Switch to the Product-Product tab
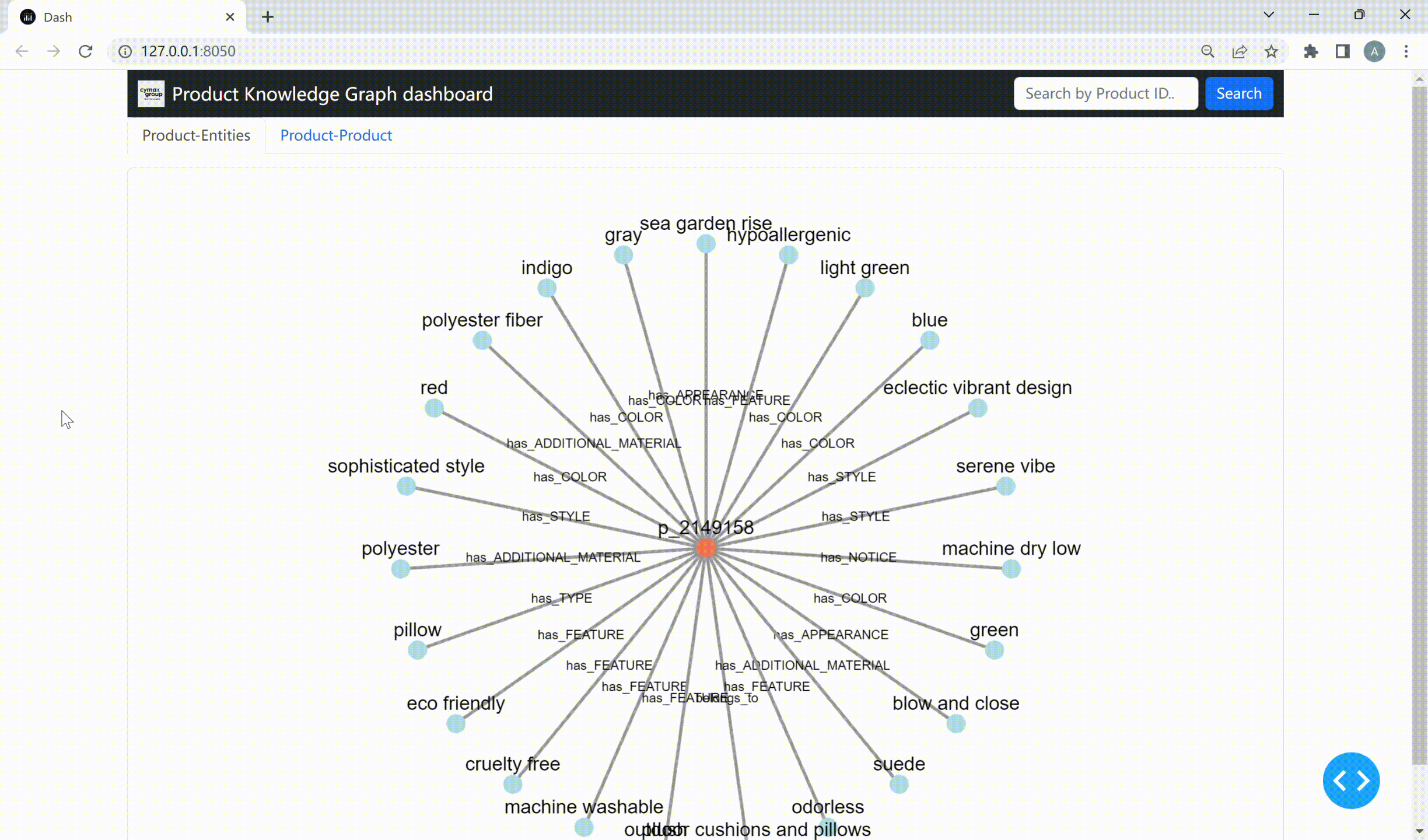Image resolution: width=1428 pixels, height=840 pixels. click(x=336, y=135)
